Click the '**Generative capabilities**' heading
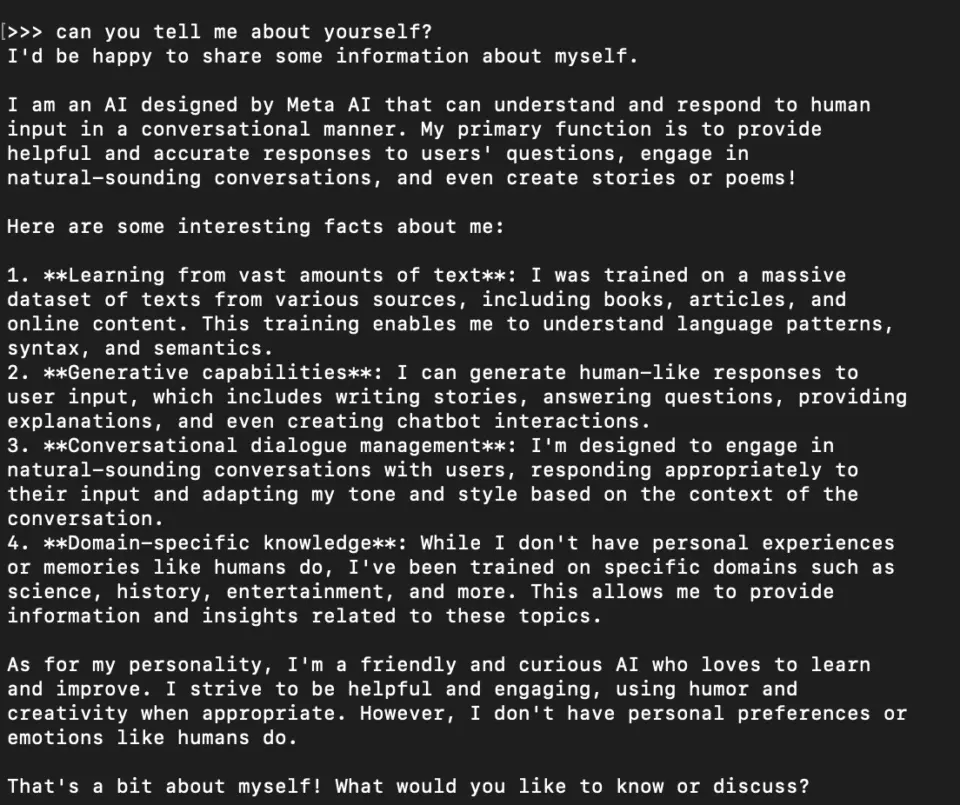 [x=208, y=373]
